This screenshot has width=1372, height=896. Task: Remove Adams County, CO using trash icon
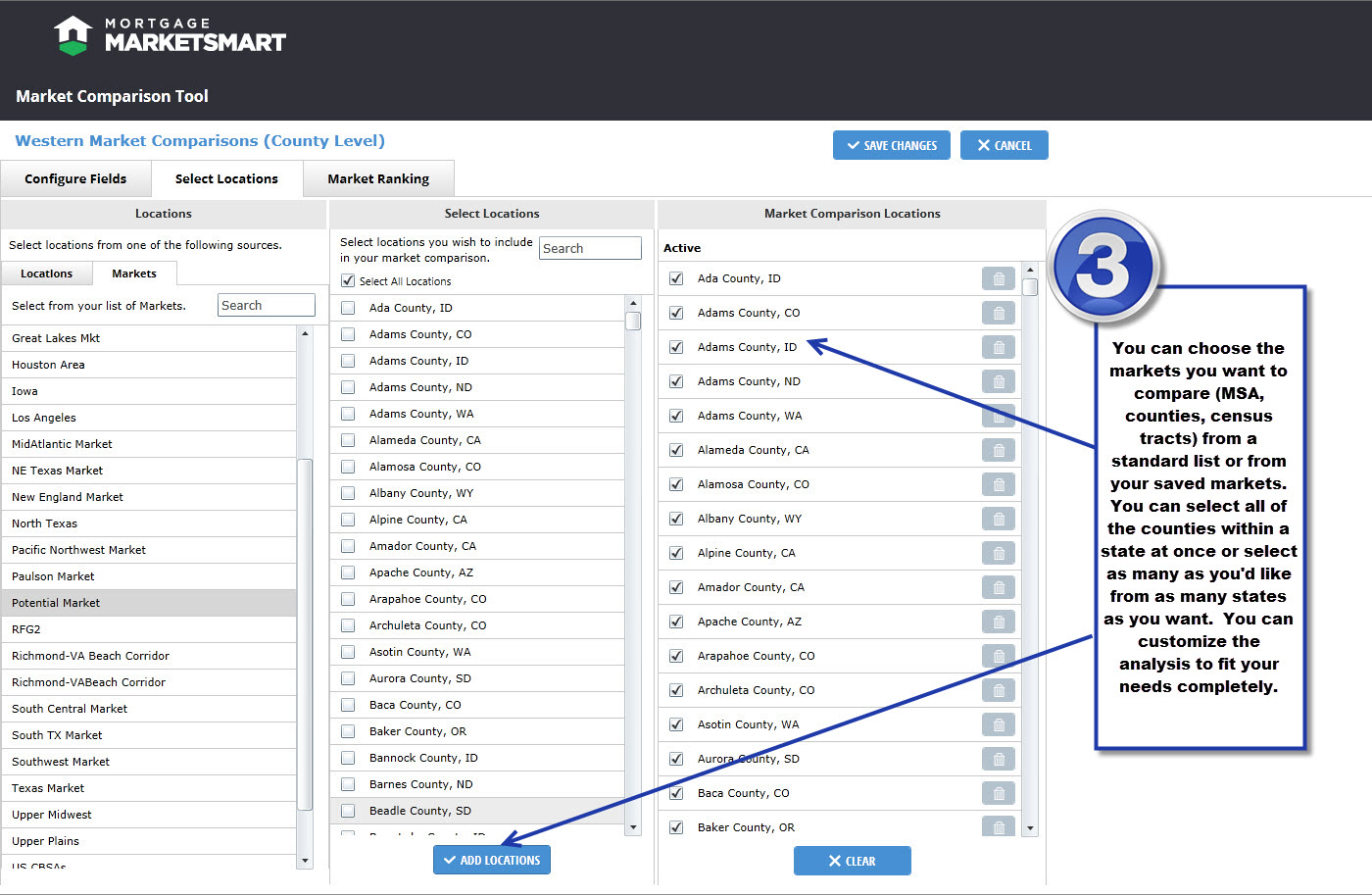[999, 314]
